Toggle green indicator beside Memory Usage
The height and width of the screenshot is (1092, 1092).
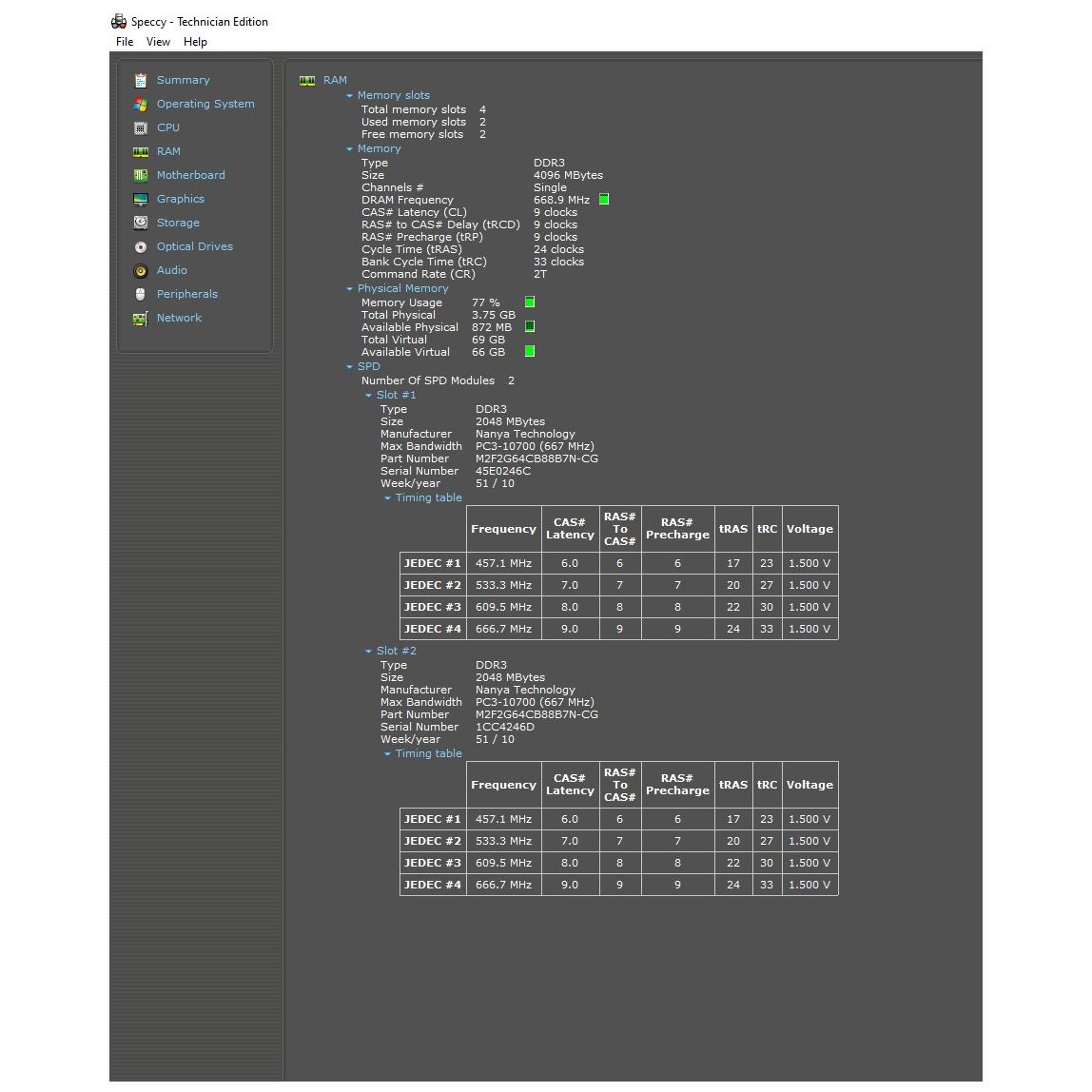click(530, 302)
